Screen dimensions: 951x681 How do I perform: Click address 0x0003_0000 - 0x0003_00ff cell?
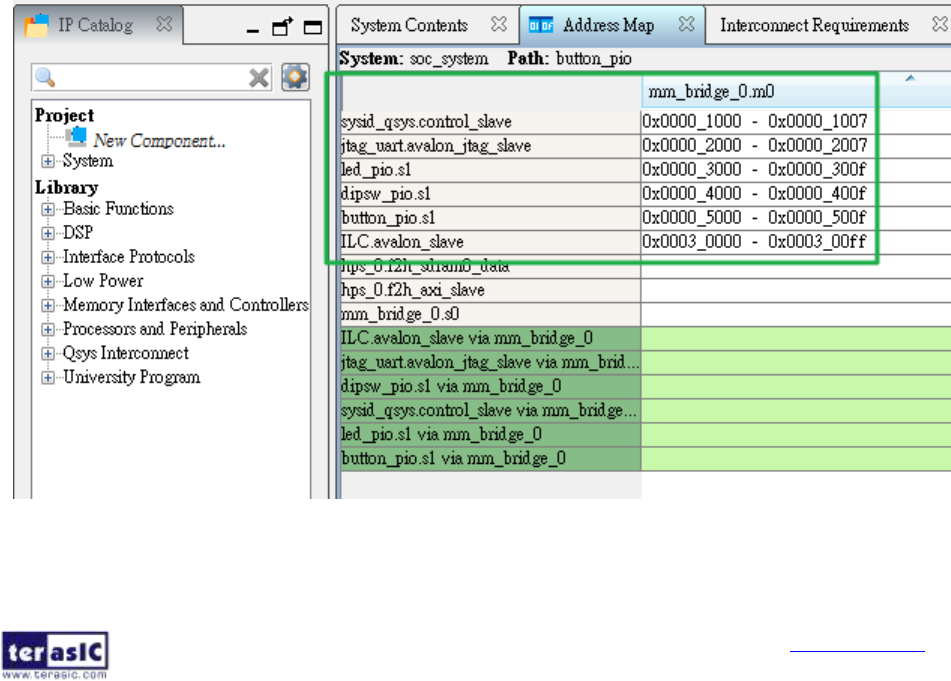(x=755, y=242)
